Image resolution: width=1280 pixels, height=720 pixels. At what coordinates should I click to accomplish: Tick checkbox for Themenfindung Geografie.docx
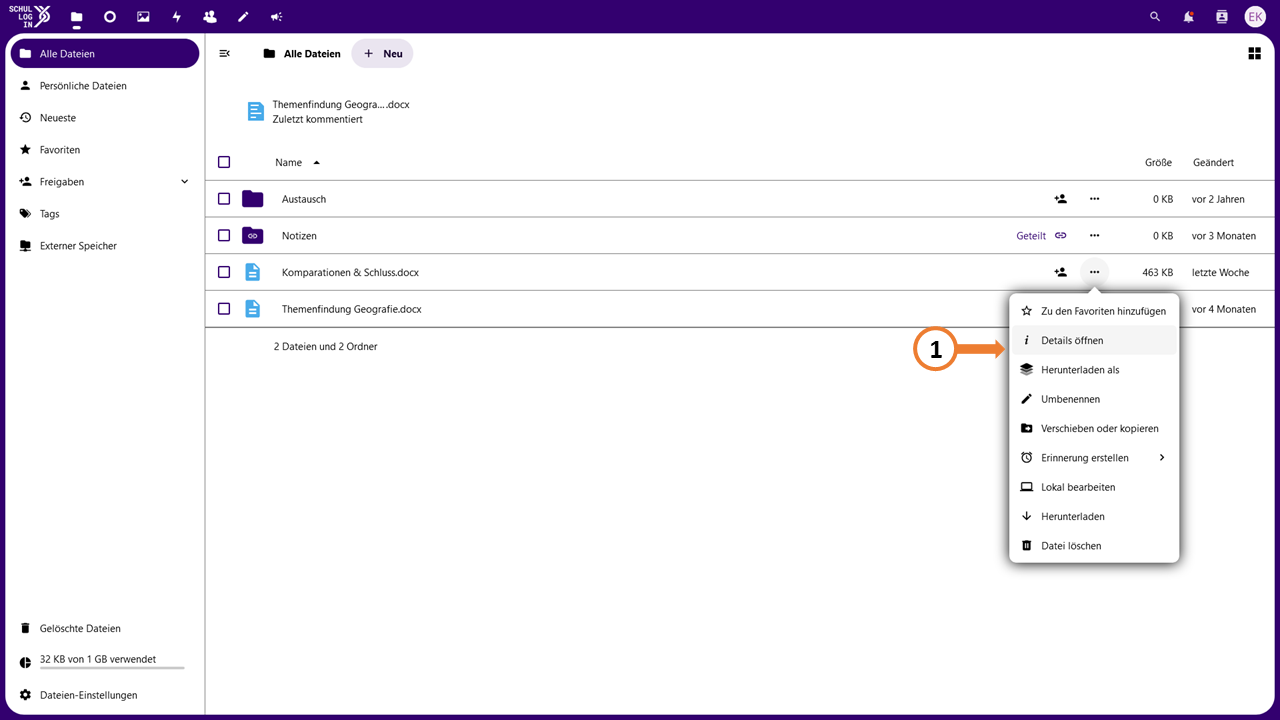[x=224, y=309]
